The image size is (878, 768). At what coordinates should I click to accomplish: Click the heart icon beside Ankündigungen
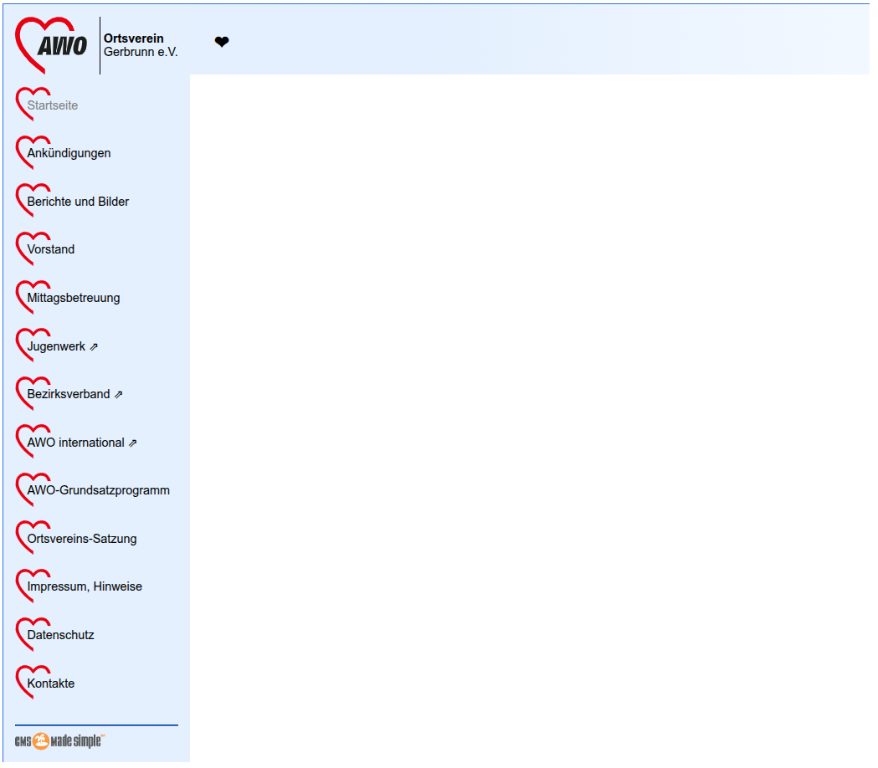[22, 152]
